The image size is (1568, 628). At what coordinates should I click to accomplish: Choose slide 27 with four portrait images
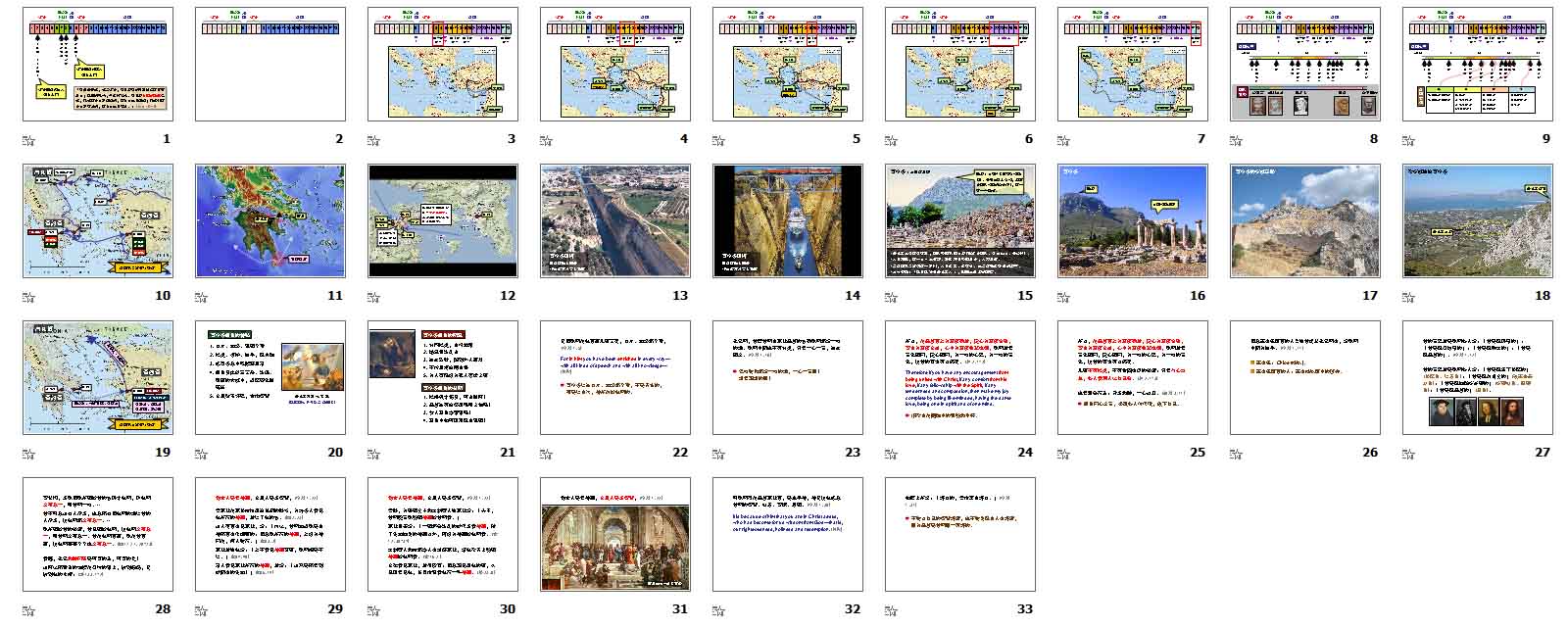tap(1478, 378)
